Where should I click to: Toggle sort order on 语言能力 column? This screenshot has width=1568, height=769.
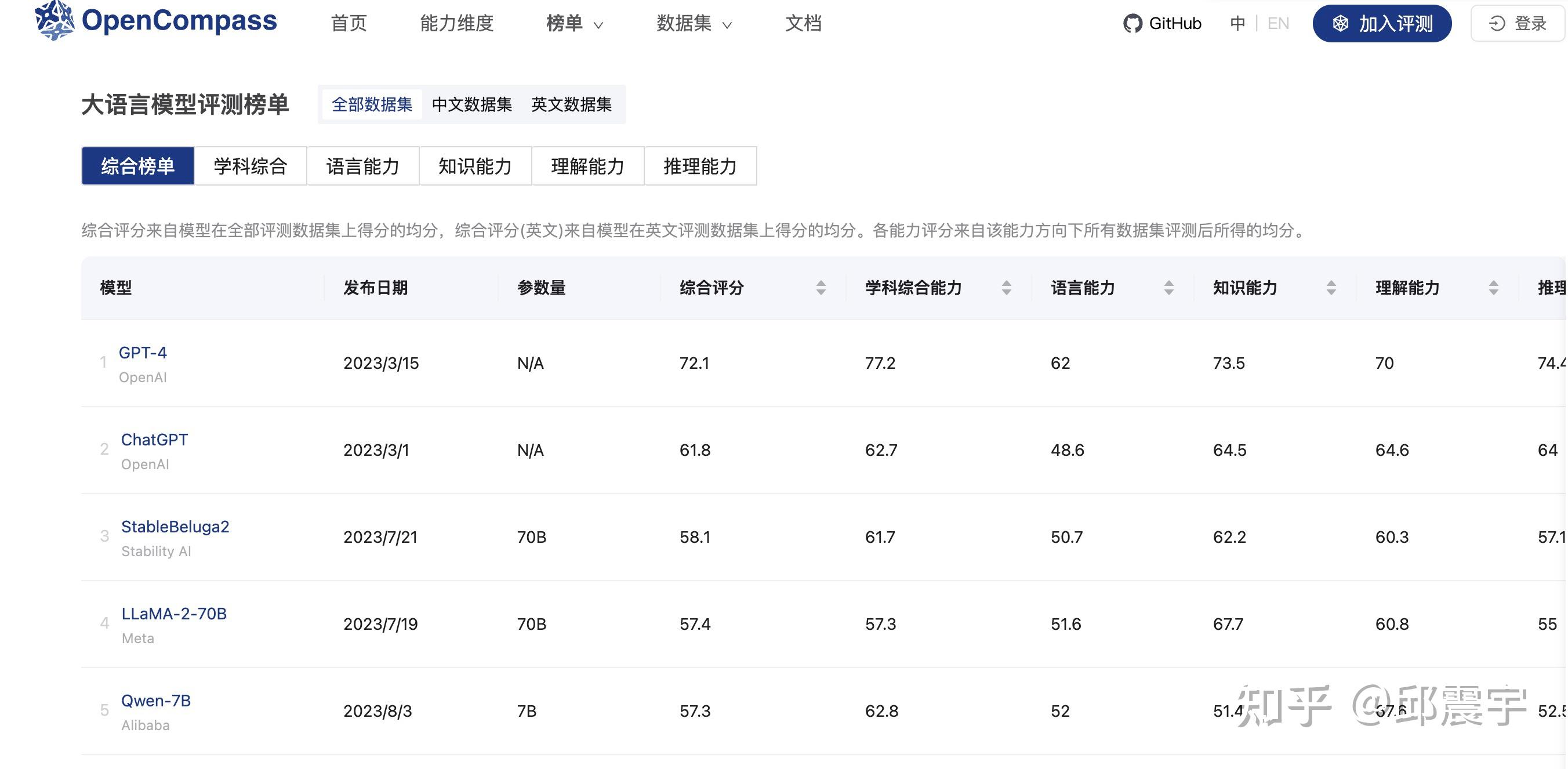[1168, 288]
